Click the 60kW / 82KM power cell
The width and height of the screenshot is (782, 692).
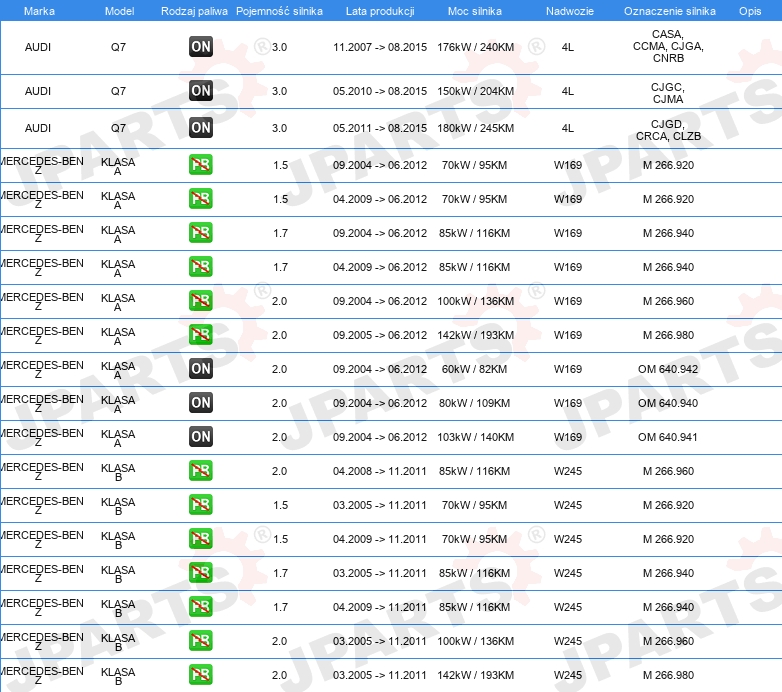pos(474,369)
